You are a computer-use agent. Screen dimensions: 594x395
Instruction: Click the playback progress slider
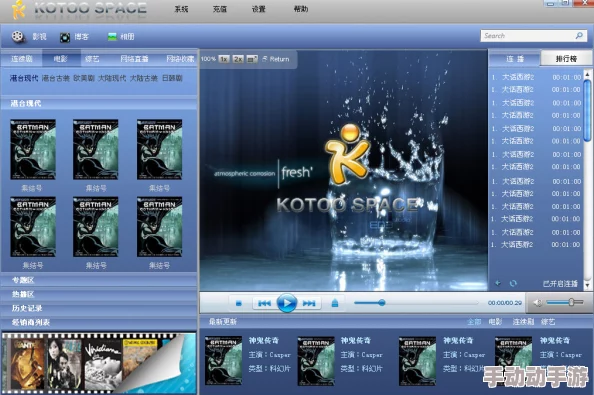[416, 303]
